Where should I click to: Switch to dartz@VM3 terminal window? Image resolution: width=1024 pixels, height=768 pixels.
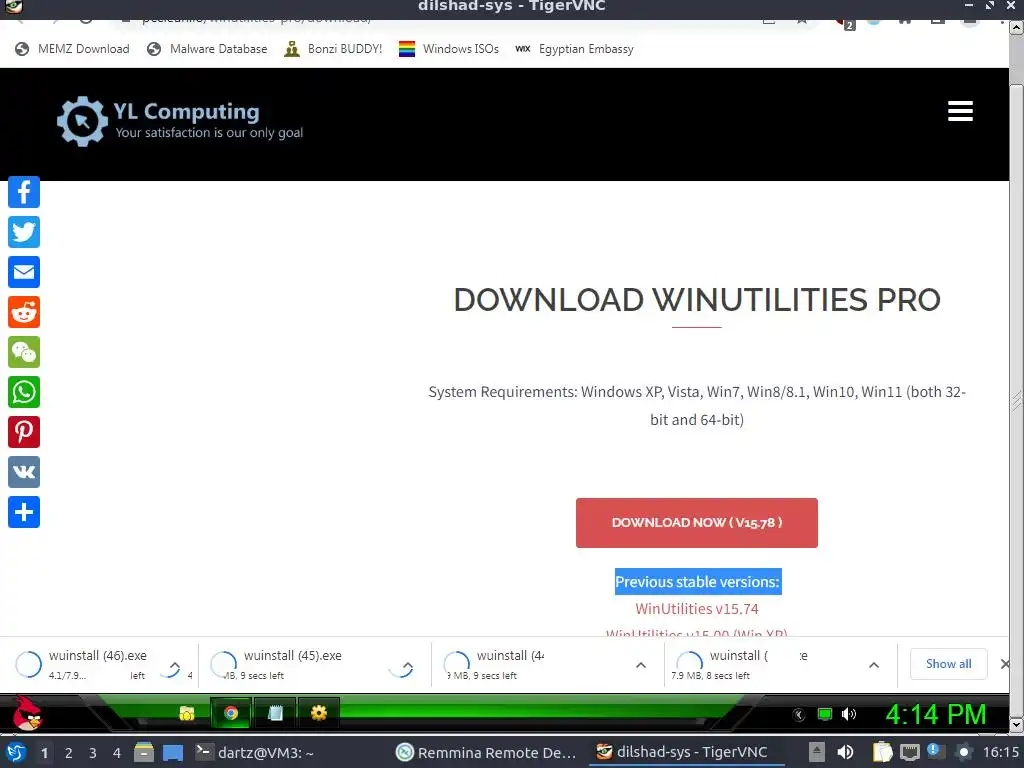coord(256,753)
